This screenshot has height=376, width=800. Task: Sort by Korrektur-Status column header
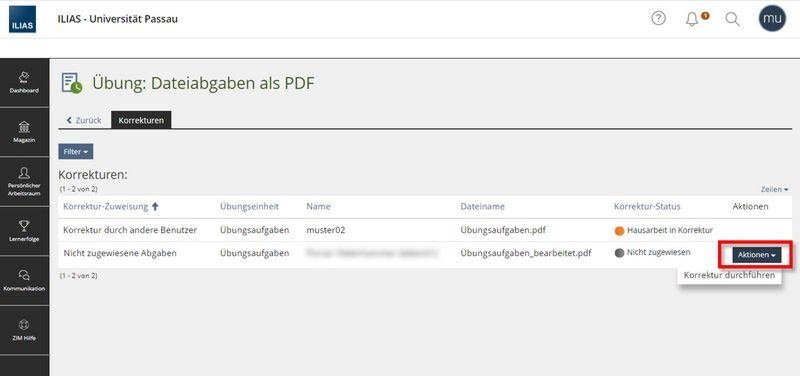(x=647, y=207)
